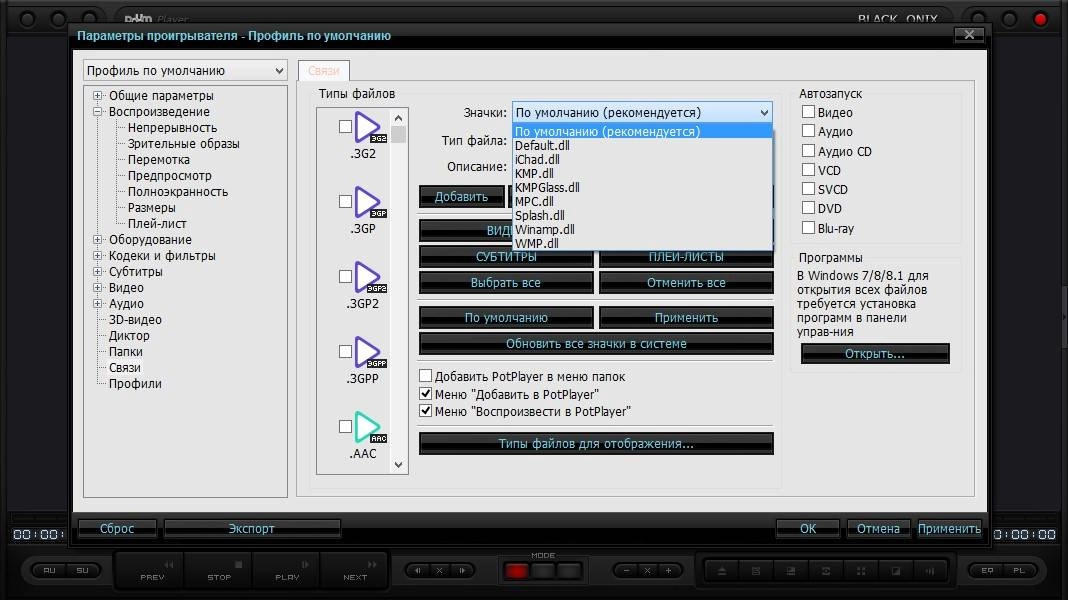The height and width of the screenshot is (600, 1068).
Task: Enable VCD autoplay checkbox
Action: (x=808, y=170)
